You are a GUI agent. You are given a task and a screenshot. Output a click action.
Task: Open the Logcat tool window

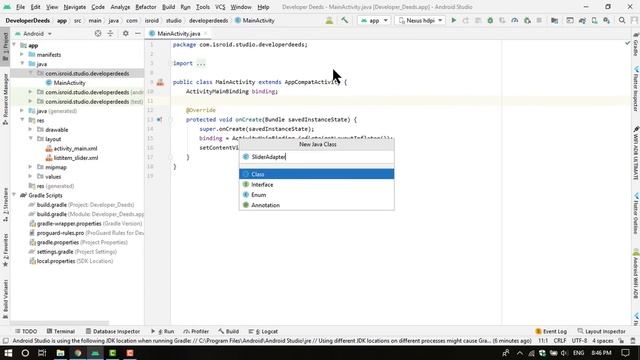click(x=263, y=331)
